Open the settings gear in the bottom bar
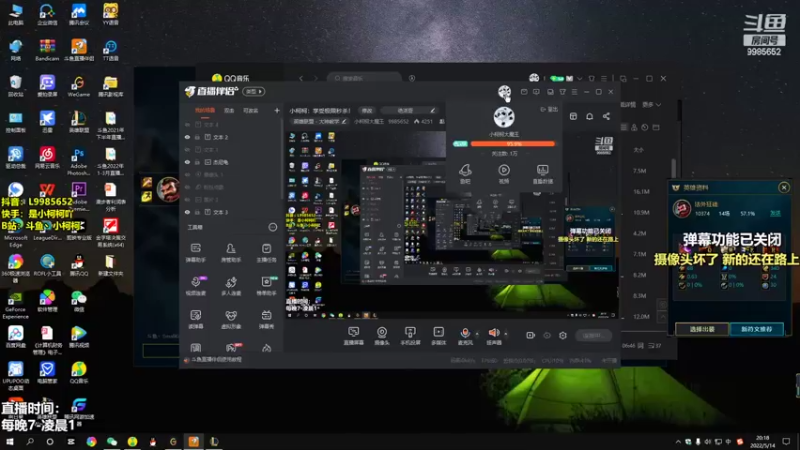Image resolution: width=800 pixels, height=450 pixels. click(563, 335)
